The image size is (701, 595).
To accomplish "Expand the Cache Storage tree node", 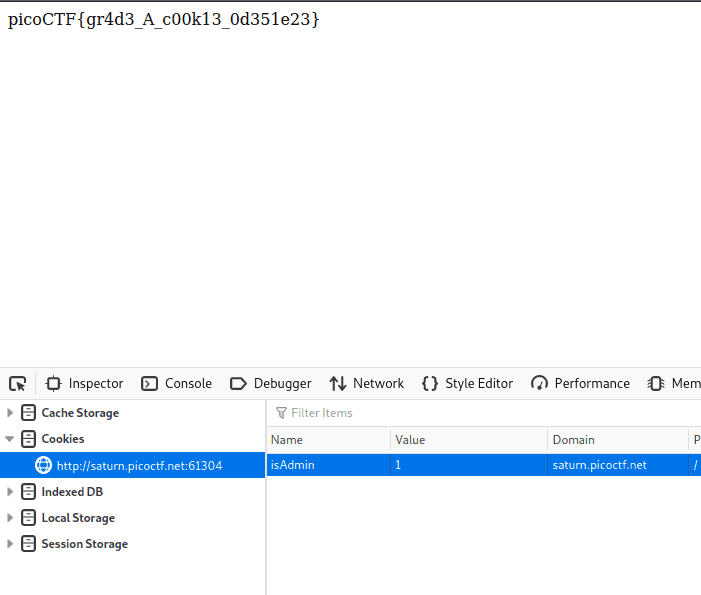I will [x=10, y=413].
